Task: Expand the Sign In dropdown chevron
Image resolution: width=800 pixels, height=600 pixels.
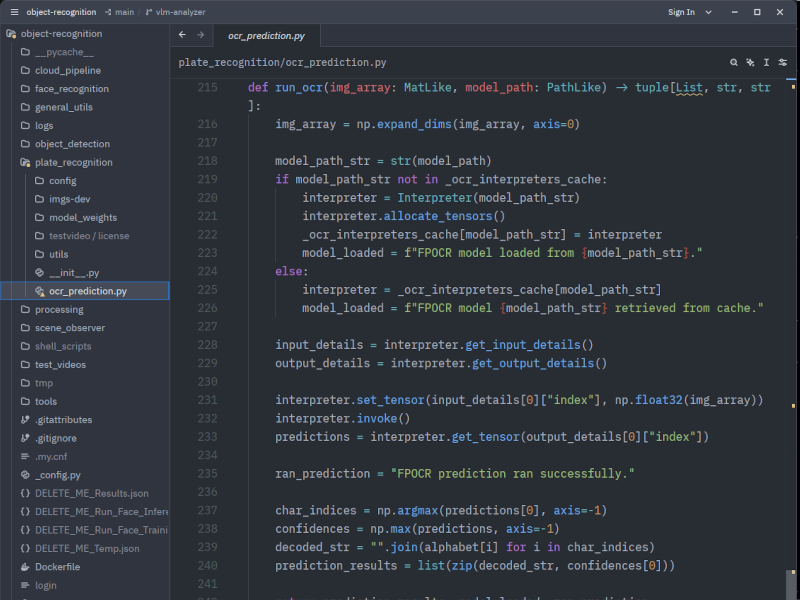Action: (708, 12)
